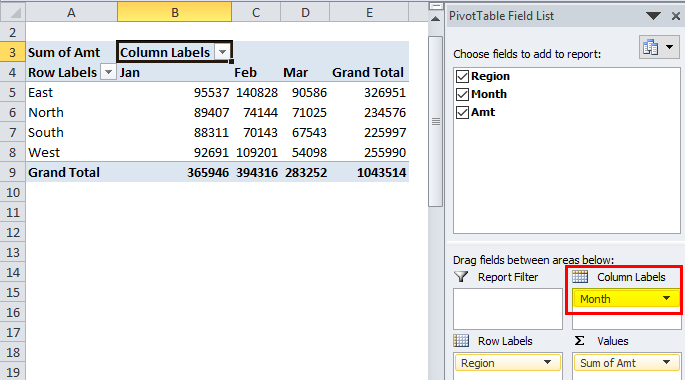
Task: Click the Values sigma icon
Action: click(579, 341)
